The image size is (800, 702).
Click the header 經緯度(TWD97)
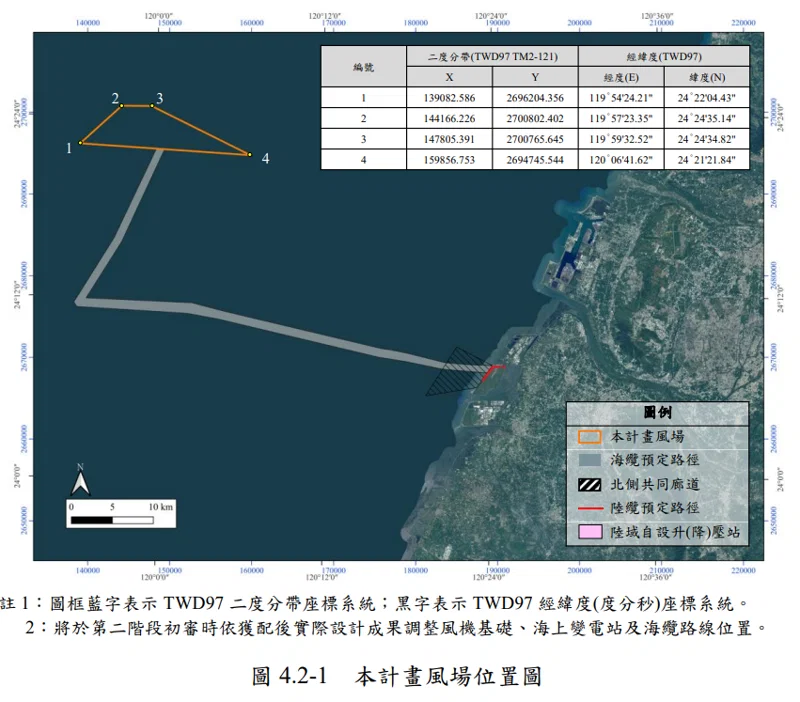tap(664, 56)
